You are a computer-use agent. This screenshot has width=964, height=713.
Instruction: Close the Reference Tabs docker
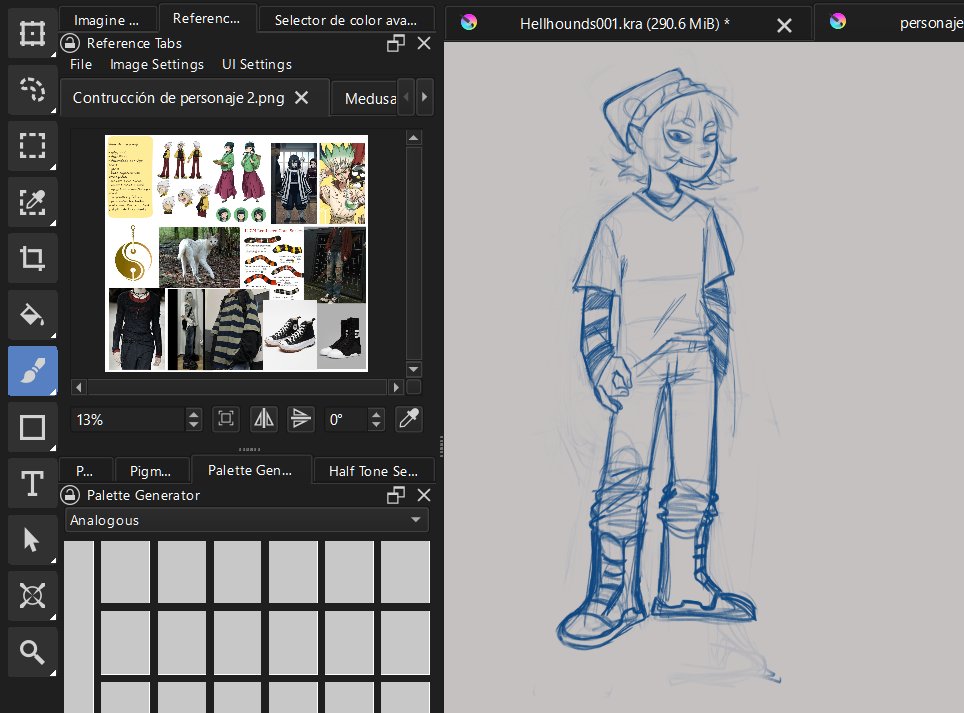coord(424,43)
